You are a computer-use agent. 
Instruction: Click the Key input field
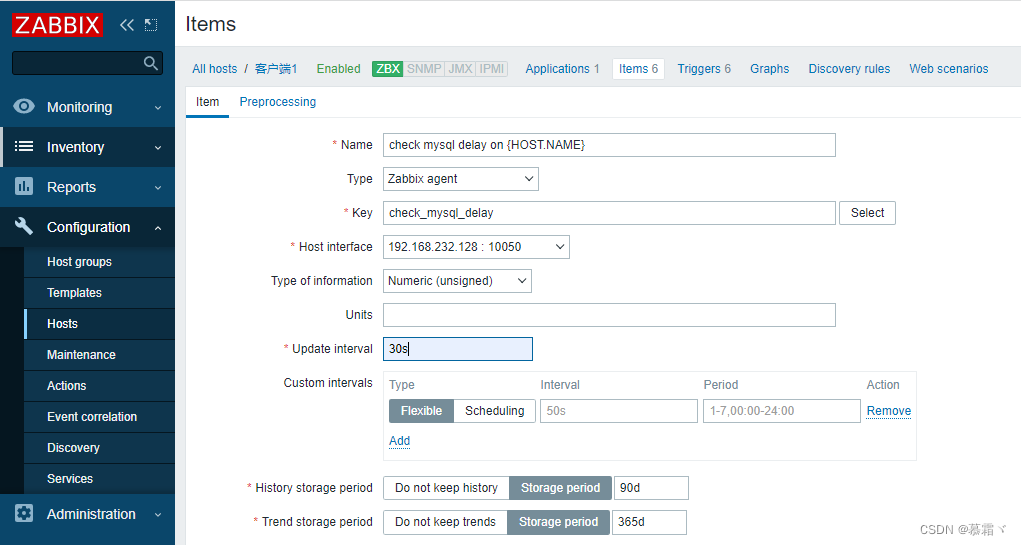coord(609,213)
